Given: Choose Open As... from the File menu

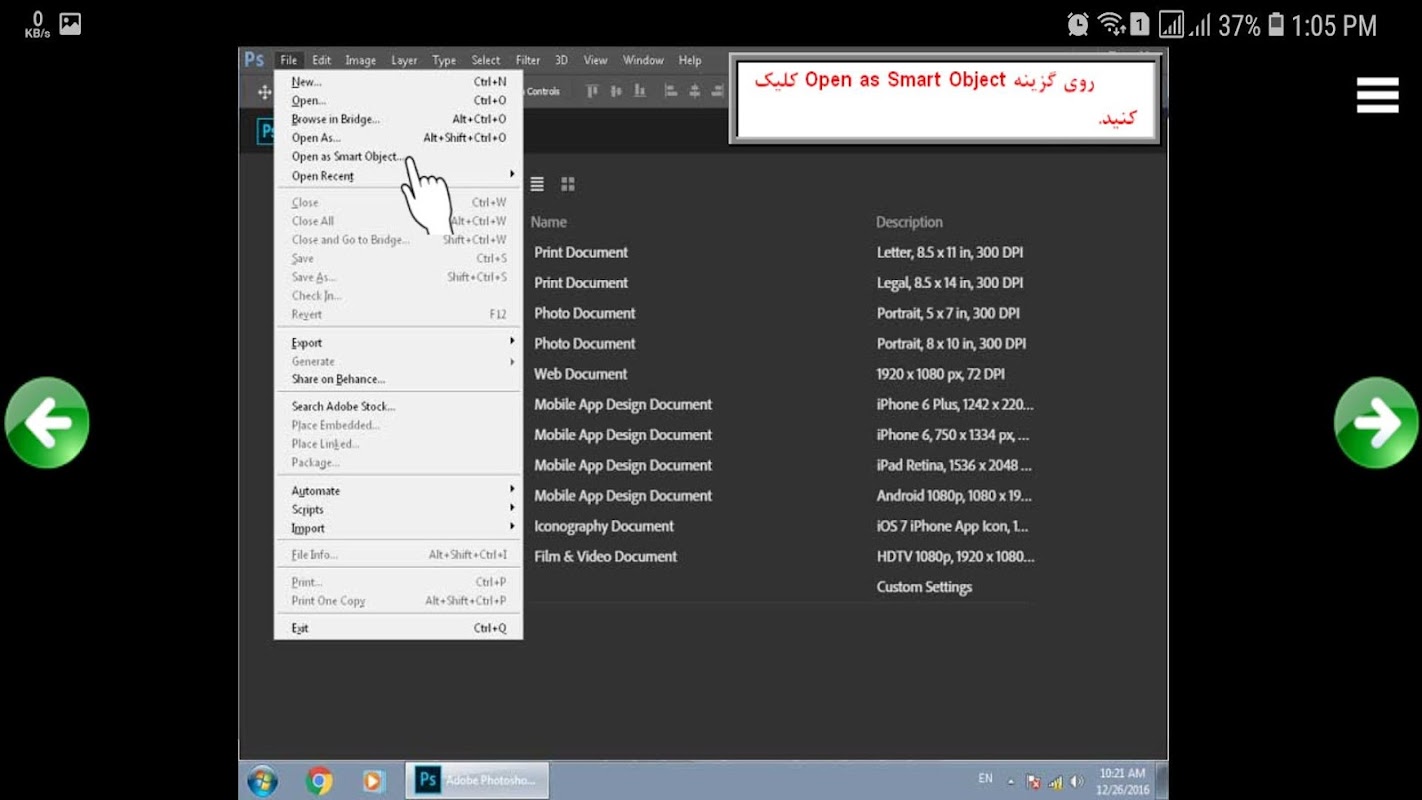Looking at the screenshot, I should pos(398,138).
